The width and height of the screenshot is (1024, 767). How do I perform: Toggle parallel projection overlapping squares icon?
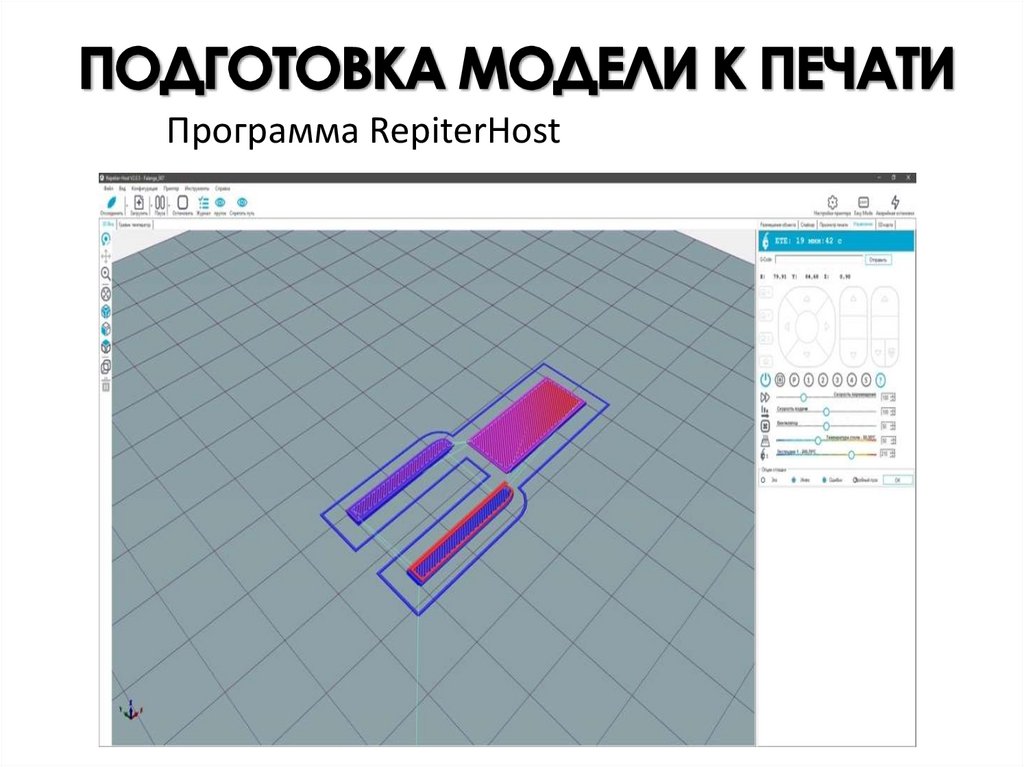(x=106, y=367)
